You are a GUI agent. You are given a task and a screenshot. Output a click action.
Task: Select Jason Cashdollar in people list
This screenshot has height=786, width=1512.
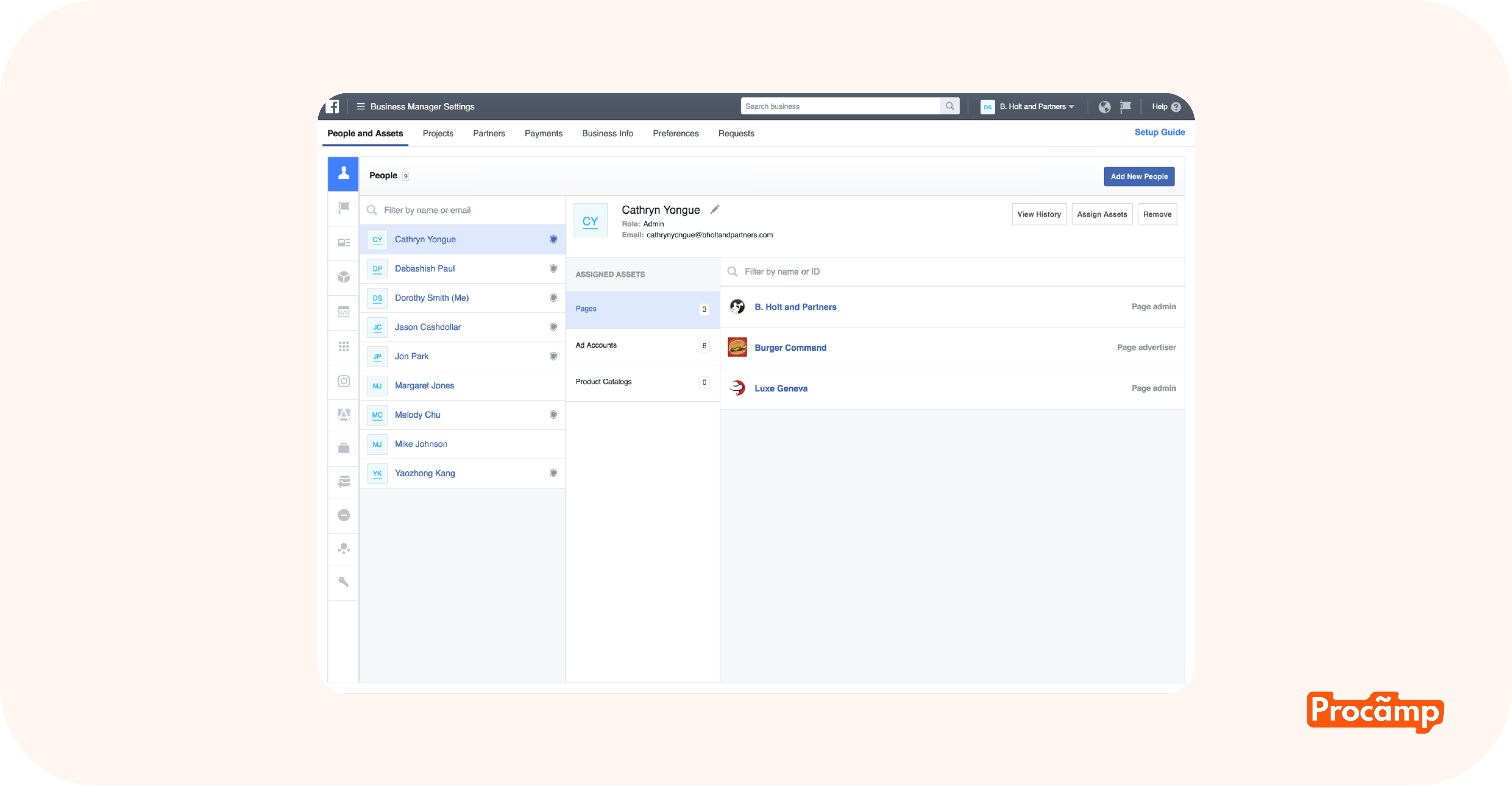pyautogui.click(x=462, y=327)
